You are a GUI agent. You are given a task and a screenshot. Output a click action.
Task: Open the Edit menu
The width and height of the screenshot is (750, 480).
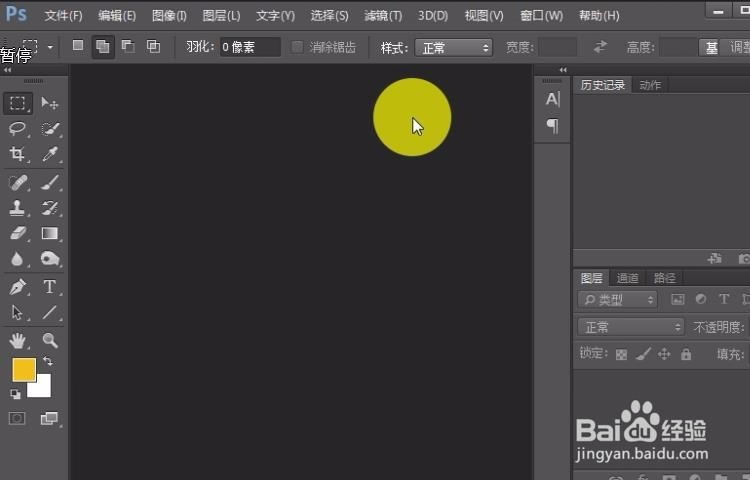pos(117,16)
